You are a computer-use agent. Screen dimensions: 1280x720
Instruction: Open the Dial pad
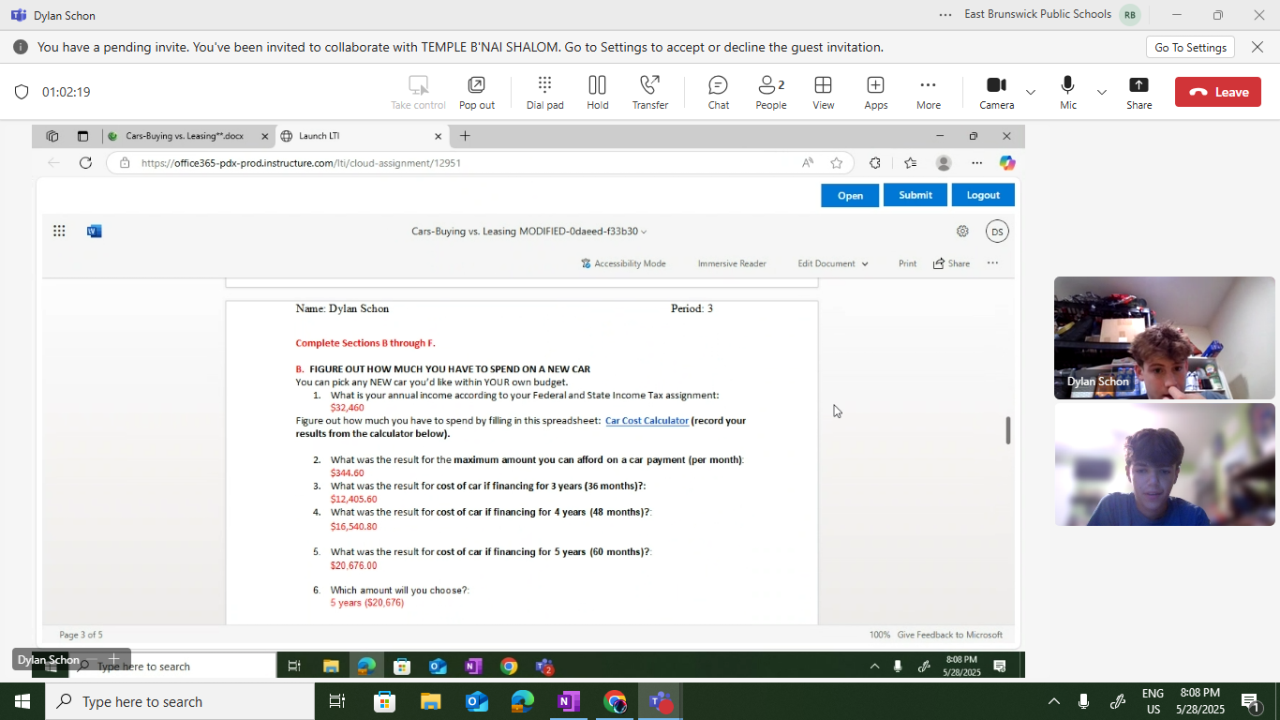coord(544,92)
